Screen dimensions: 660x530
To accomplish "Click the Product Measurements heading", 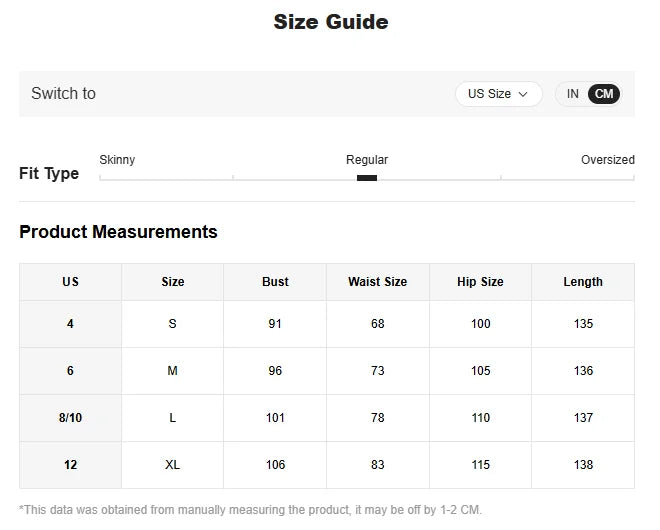I will pyautogui.click(x=118, y=232).
